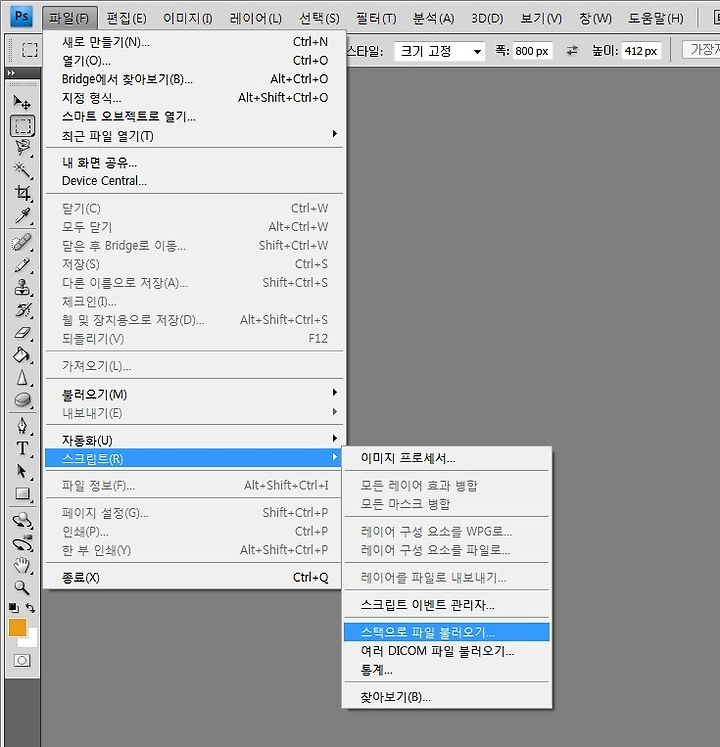
Task: Choose 찾아보기(B)... in scripts submenu
Action: pyautogui.click(x=446, y=697)
